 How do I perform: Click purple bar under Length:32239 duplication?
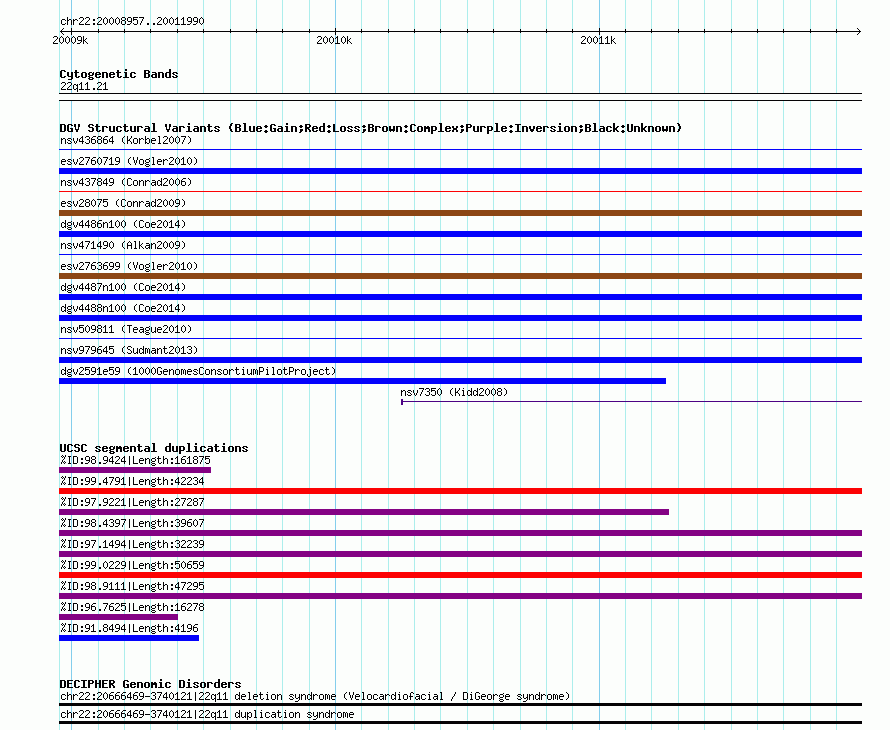pyautogui.click(x=460, y=554)
